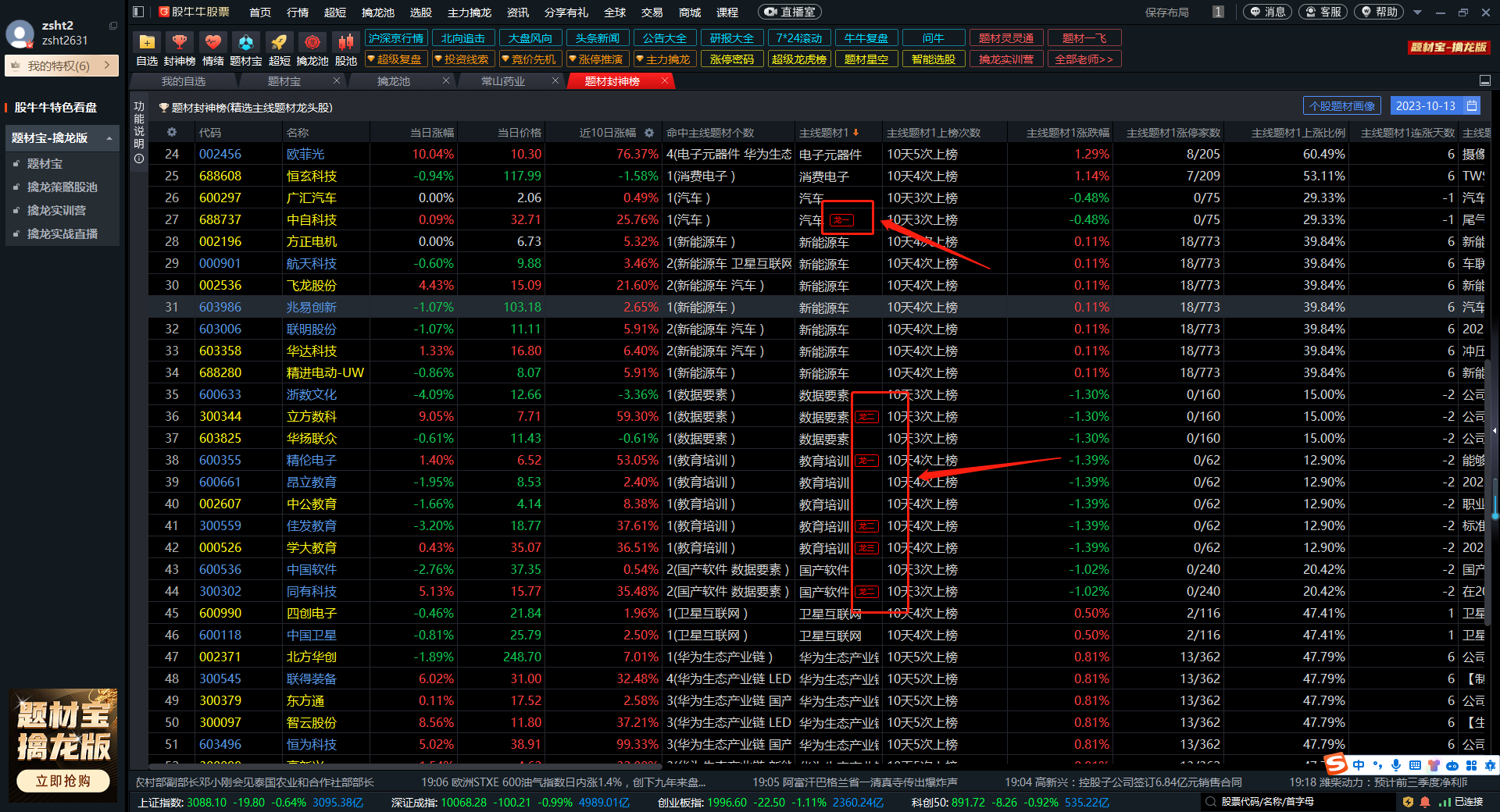Click date field 2023-10-13
Image resolution: width=1500 pixels, height=812 pixels.
[1426, 105]
